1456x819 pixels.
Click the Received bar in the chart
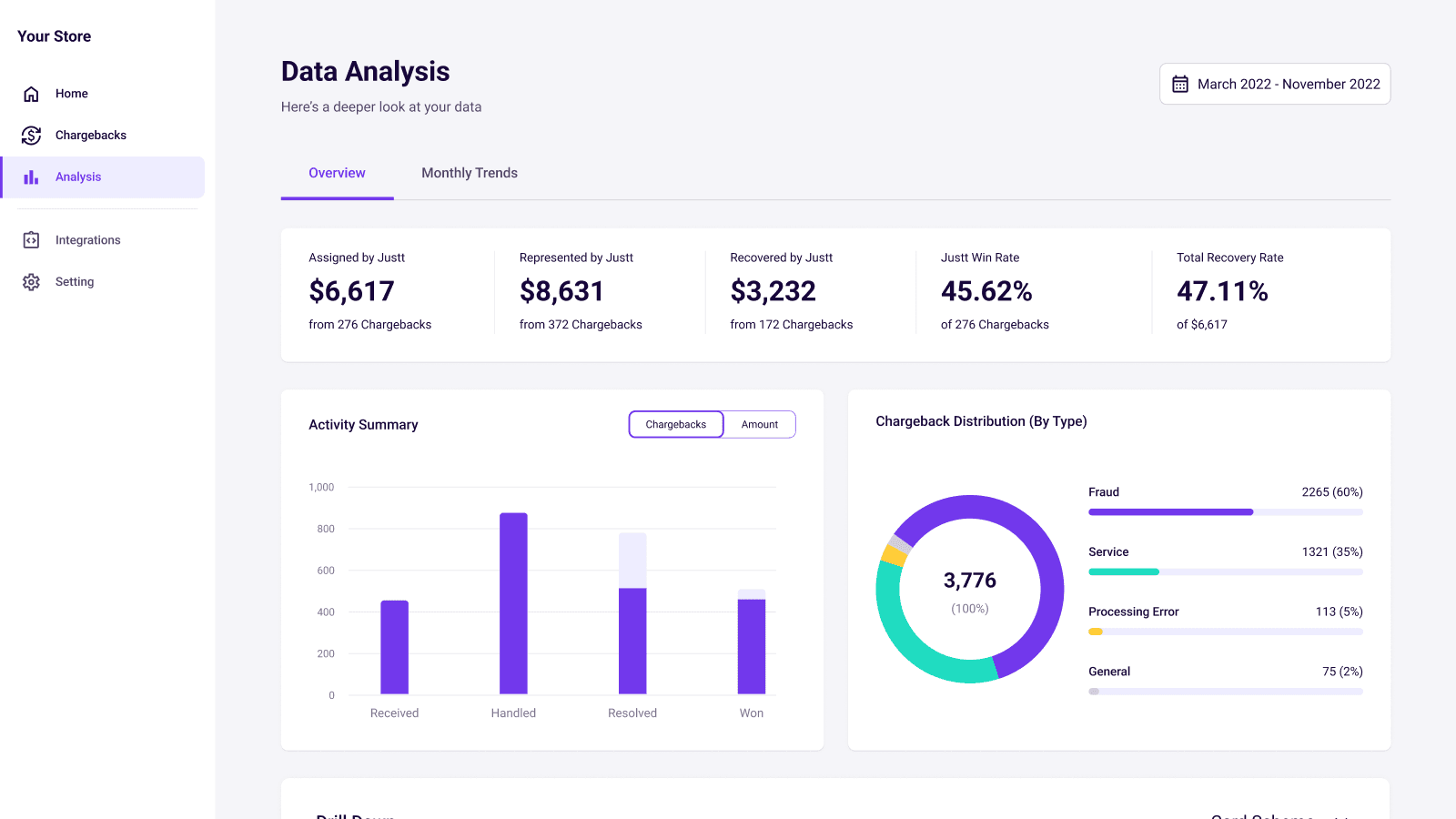(x=394, y=647)
